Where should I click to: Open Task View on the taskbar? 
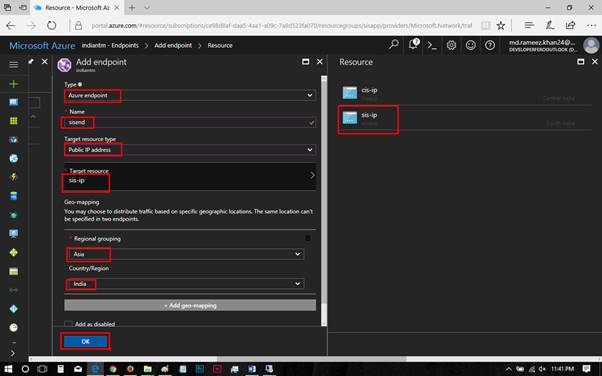42,369
